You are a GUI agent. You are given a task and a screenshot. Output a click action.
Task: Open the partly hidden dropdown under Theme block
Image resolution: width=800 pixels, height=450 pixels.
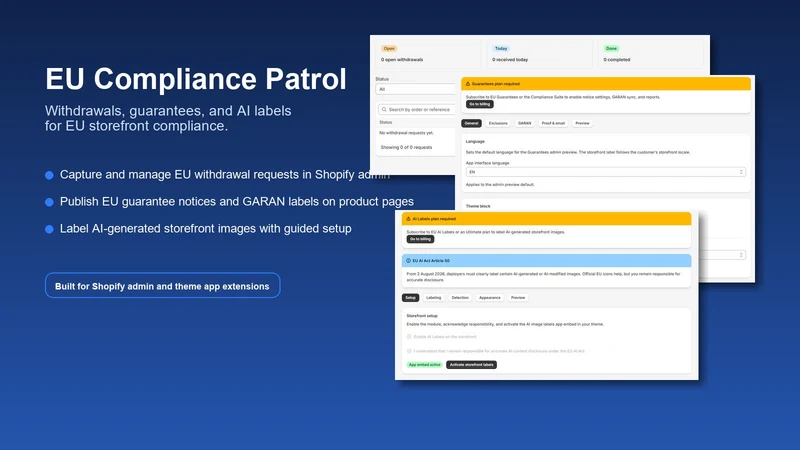722,255
